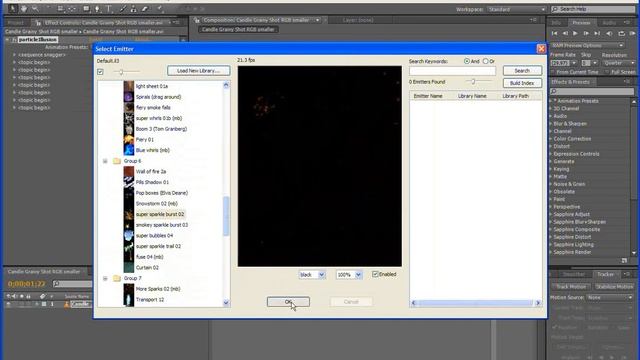The width and height of the screenshot is (640, 360).
Task: Switch to the Tracker tab
Action: (x=605, y=274)
